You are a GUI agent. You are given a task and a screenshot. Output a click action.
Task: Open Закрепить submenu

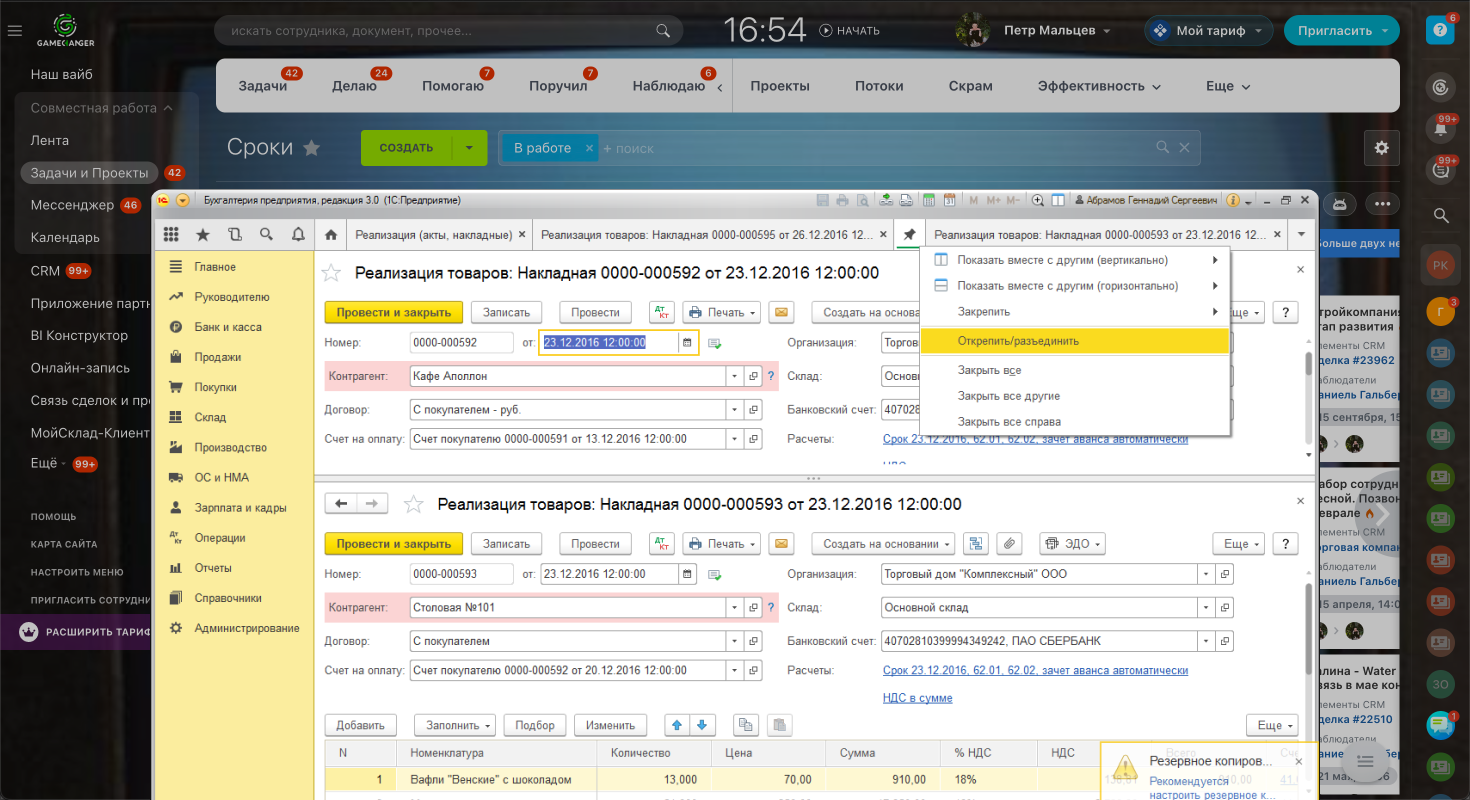1074,312
